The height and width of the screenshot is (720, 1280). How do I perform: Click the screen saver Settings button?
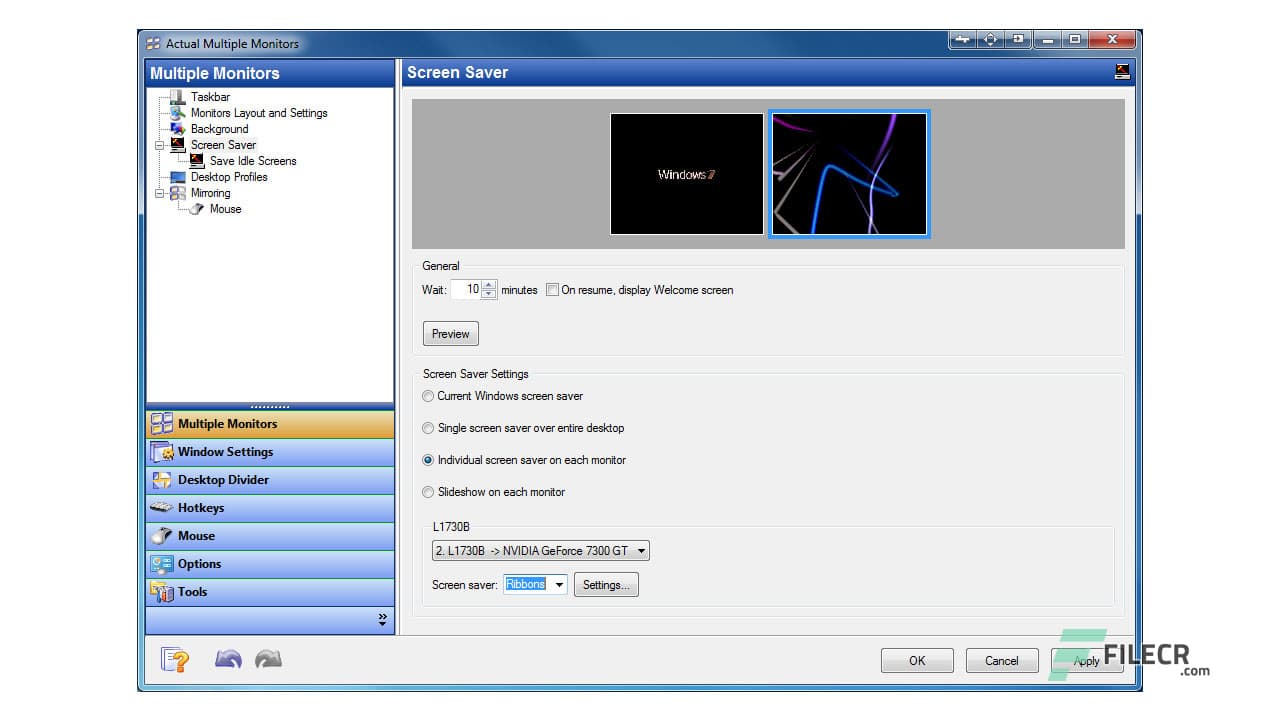coord(606,585)
